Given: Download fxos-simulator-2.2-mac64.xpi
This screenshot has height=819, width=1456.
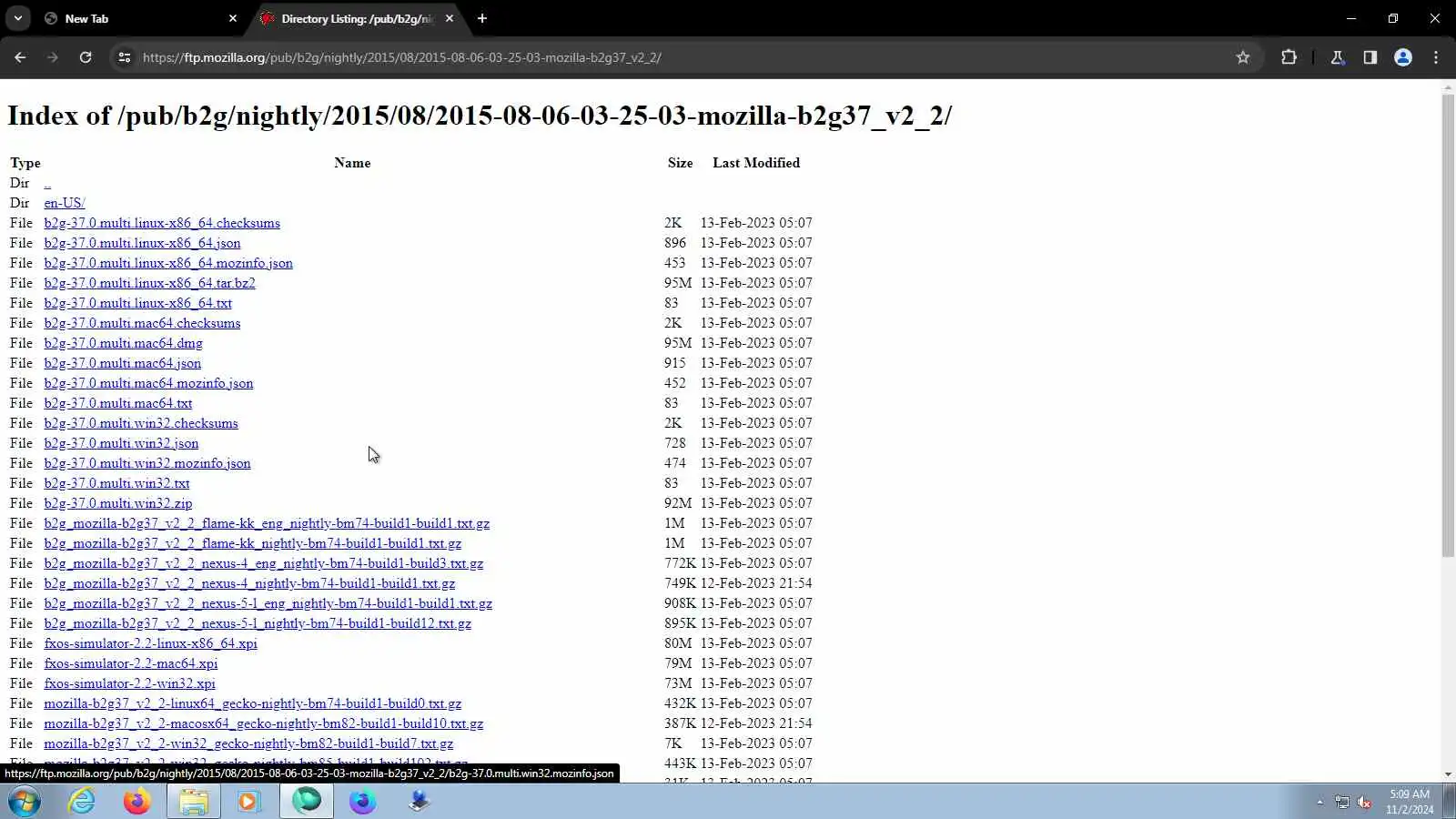Looking at the screenshot, I should 130,663.
